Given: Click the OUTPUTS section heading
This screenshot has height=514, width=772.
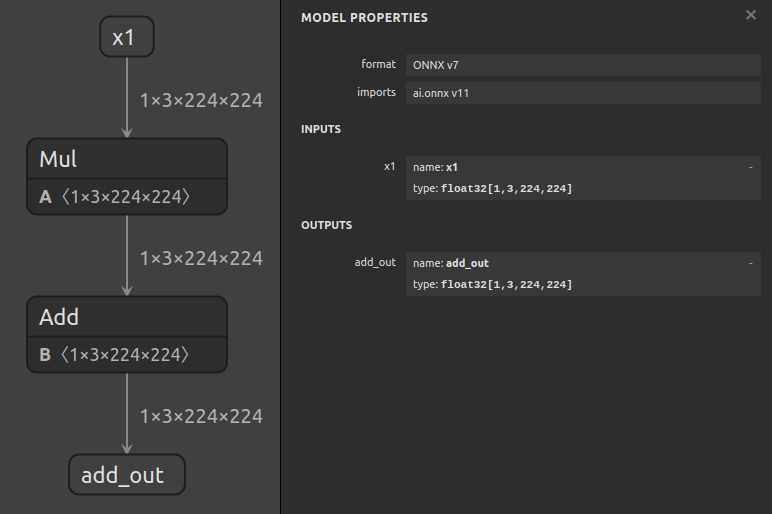Looking at the screenshot, I should pyautogui.click(x=326, y=225).
